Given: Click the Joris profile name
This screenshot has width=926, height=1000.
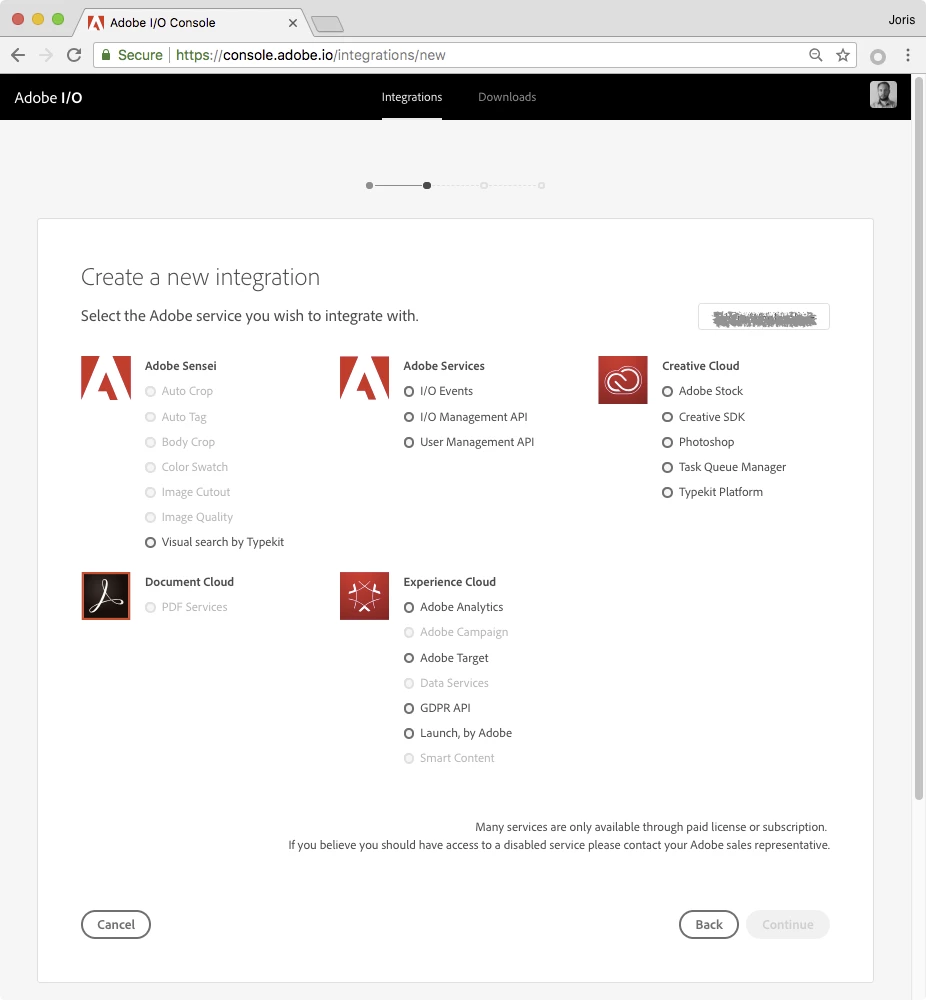Looking at the screenshot, I should pyautogui.click(x=902, y=20).
